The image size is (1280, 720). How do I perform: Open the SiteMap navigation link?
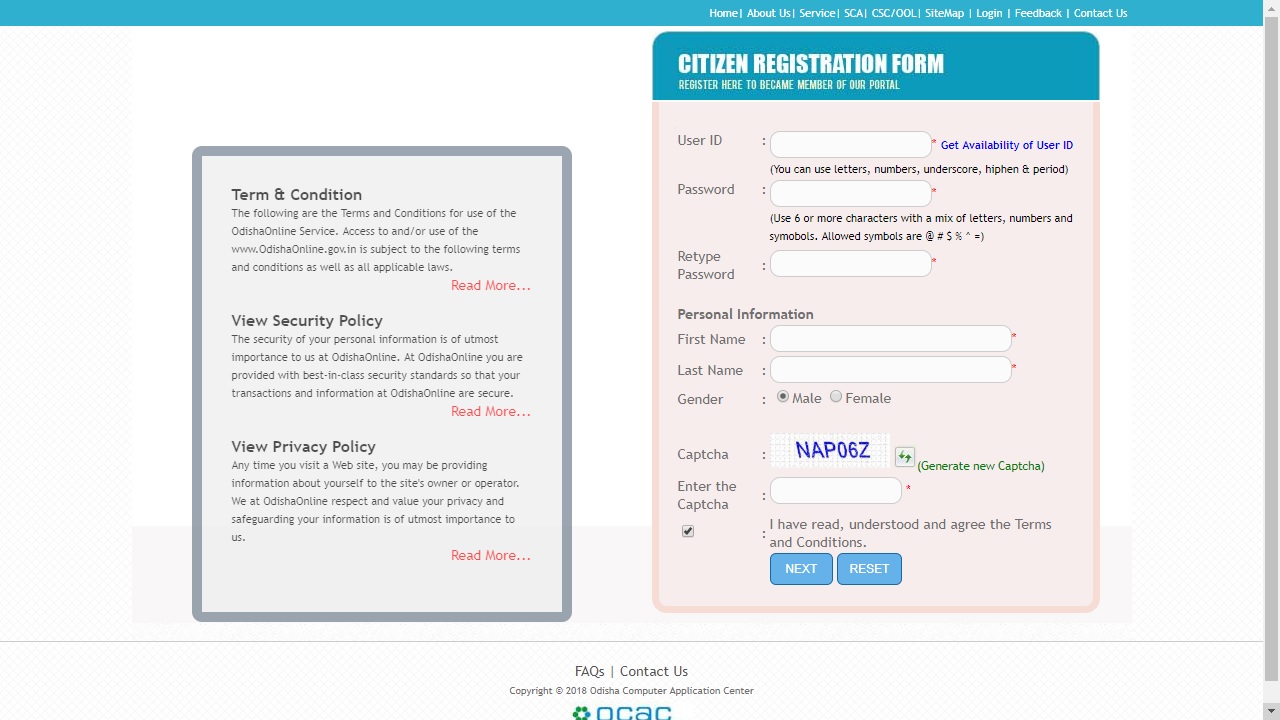pos(944,13)
